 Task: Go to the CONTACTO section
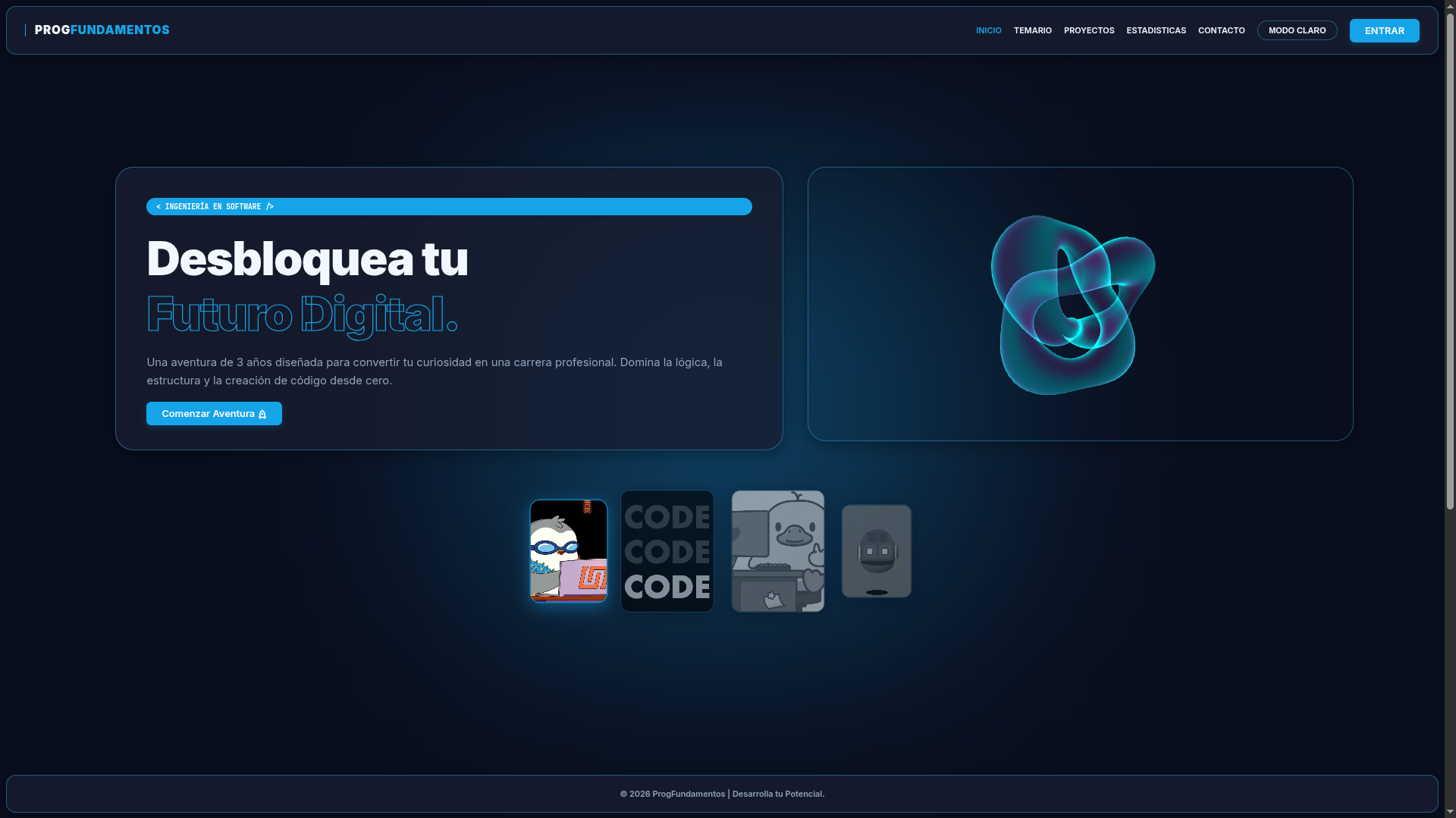point(1221,30)
